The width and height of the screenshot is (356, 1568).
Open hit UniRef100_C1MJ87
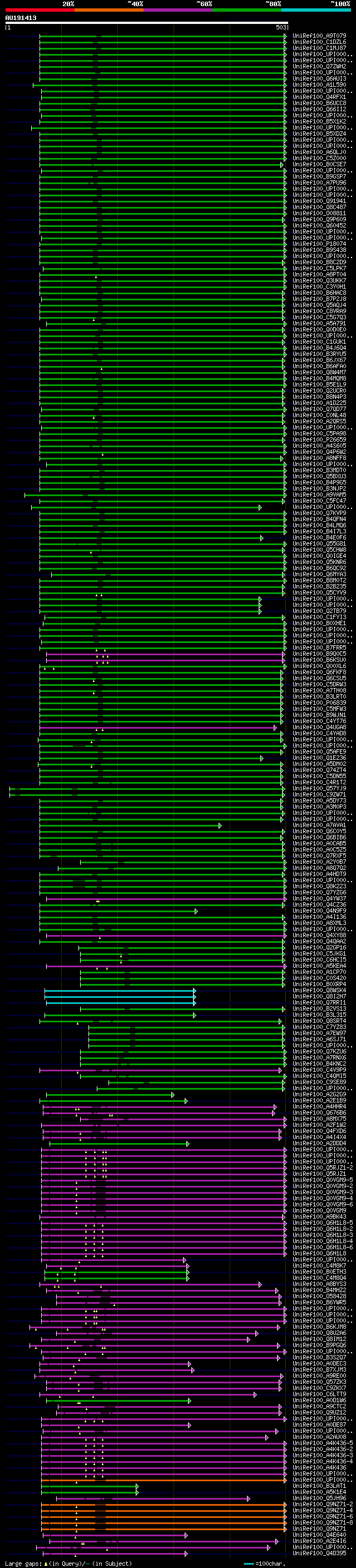pyautogui.click(x=319, y=48)
